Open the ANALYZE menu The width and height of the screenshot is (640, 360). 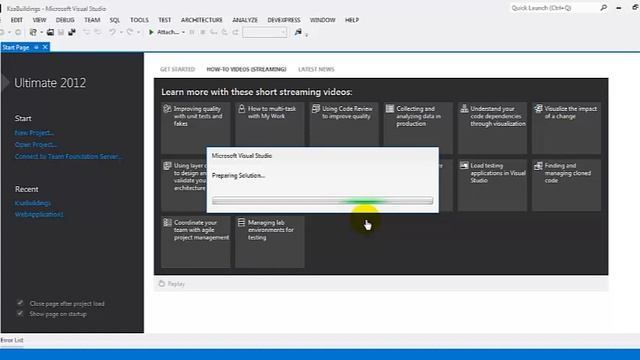pyautogui.click(x=245, y=20)
